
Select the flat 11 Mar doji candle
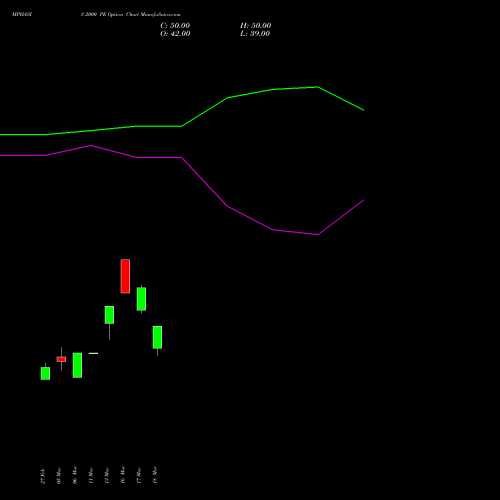[93, 353]
